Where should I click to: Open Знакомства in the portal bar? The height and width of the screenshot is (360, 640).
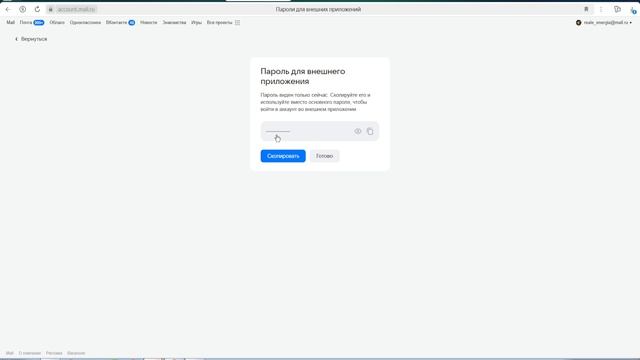point(174,22)
